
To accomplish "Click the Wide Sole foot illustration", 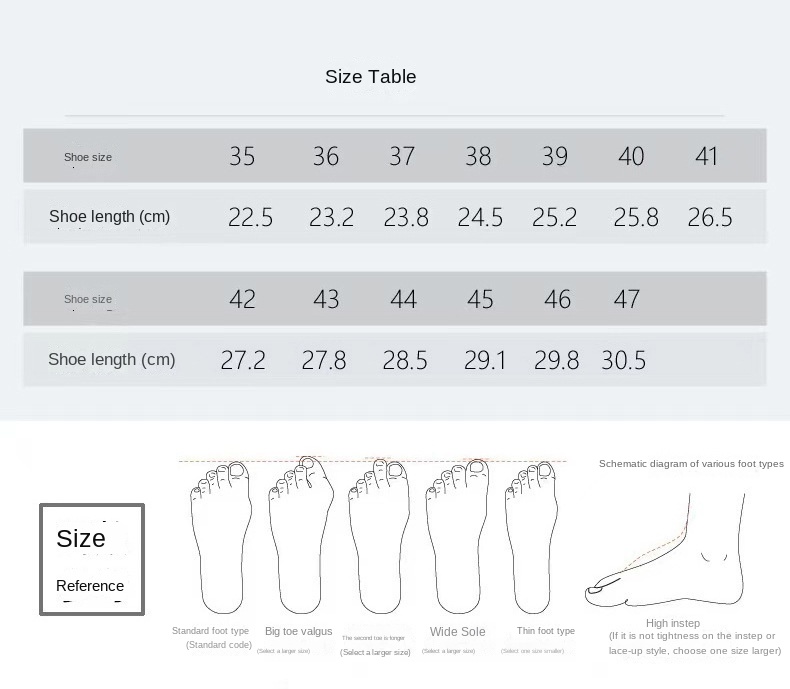I will (457, 540).
